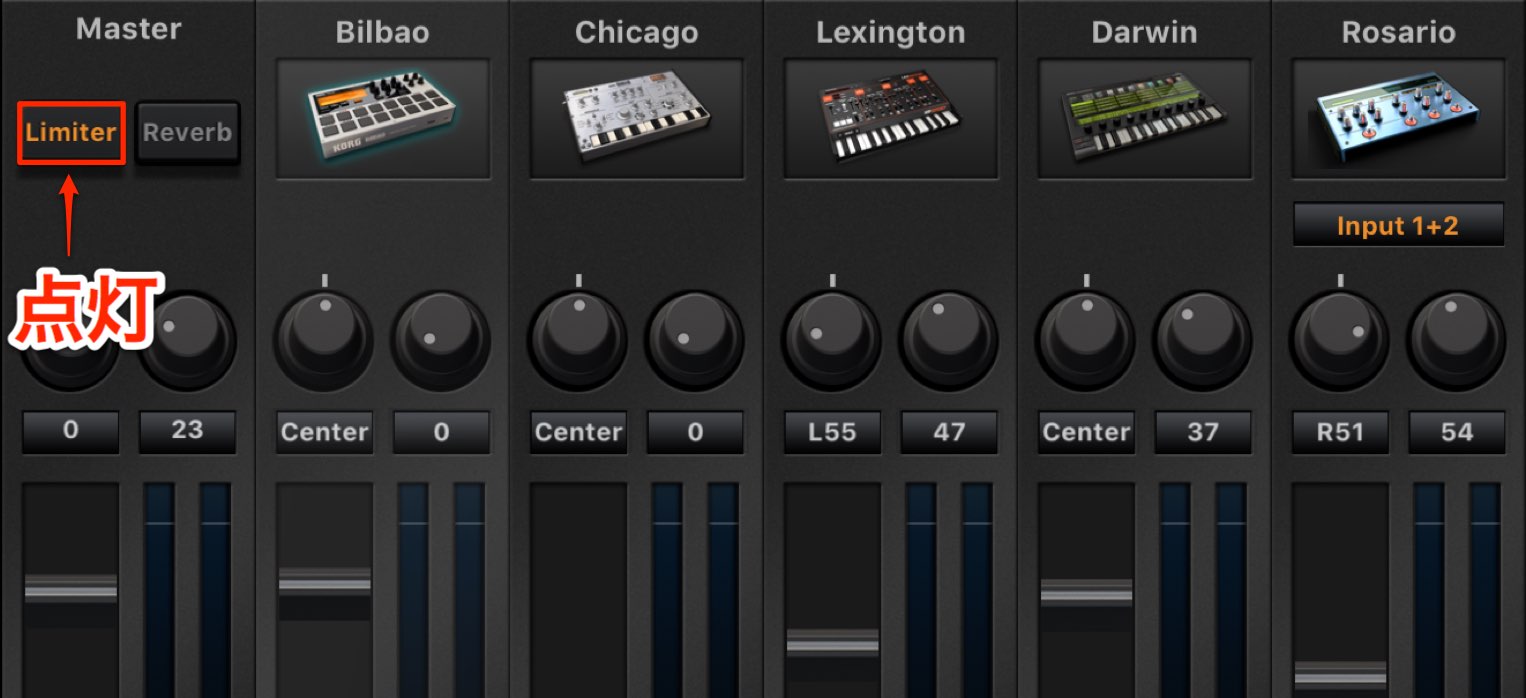The height and width of the screenshot is (698, 1526).
Task: Select the Bilbao volume fader handle
Action: (x=324, y=581)
